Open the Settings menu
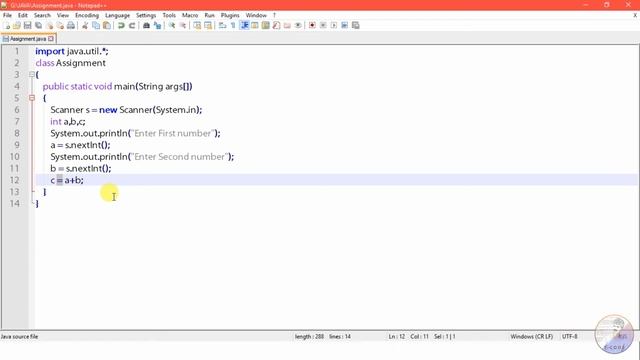Image resolution: width=640 pixels, height=360 pixels. point(146,15)
